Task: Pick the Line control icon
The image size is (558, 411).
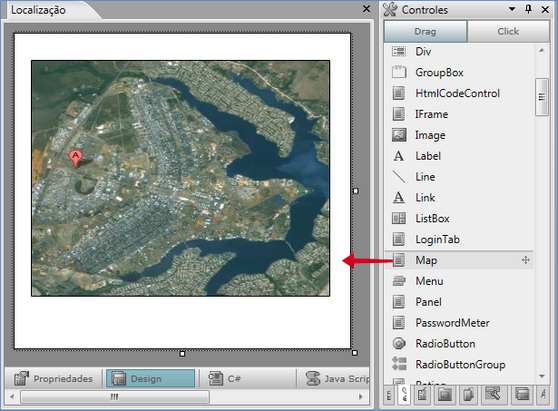Action: coord(399,176)
